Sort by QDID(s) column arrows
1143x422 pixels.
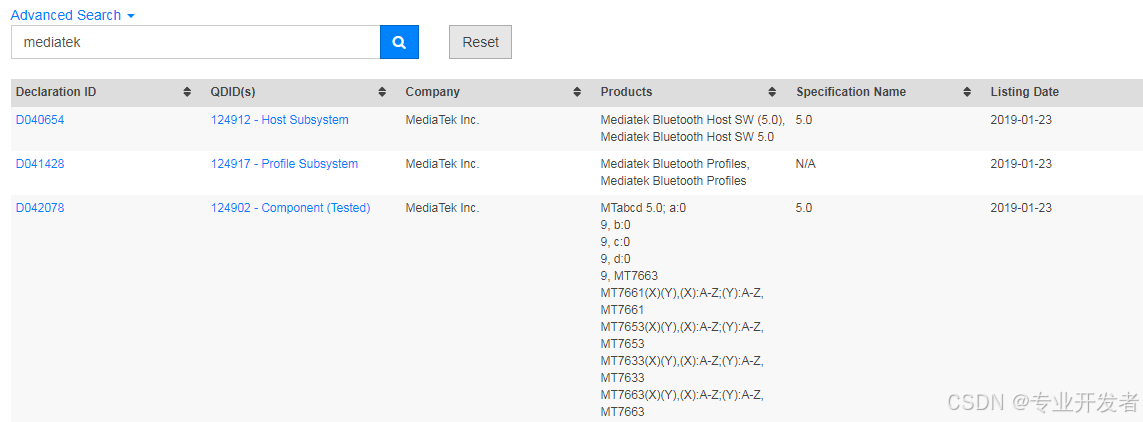382,92
